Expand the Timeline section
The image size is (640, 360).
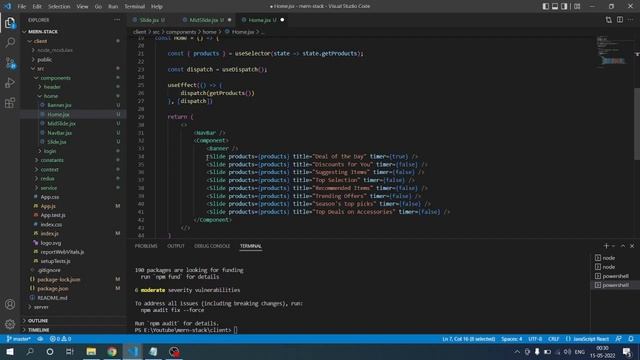pos(39,330)
